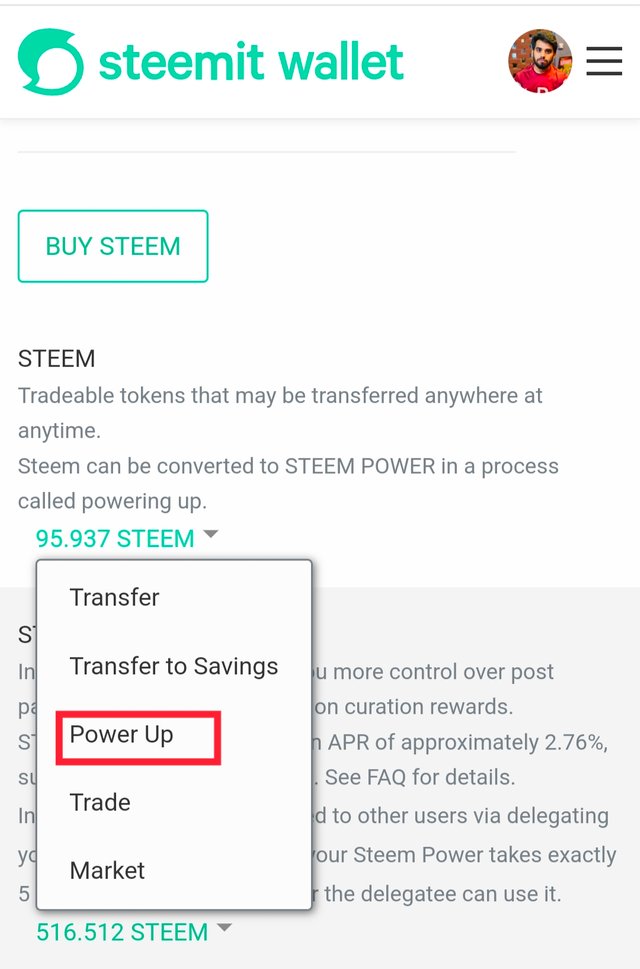Open Market from the dropdown list

(x=108, y=871)
